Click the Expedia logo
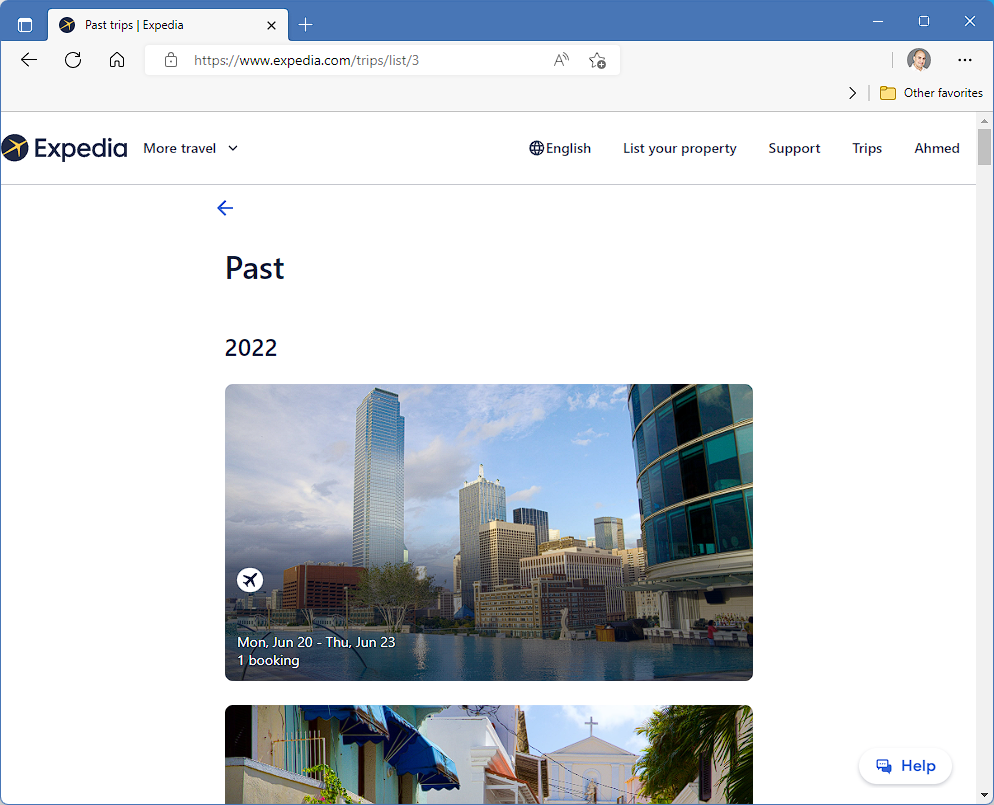 (65, 148)
